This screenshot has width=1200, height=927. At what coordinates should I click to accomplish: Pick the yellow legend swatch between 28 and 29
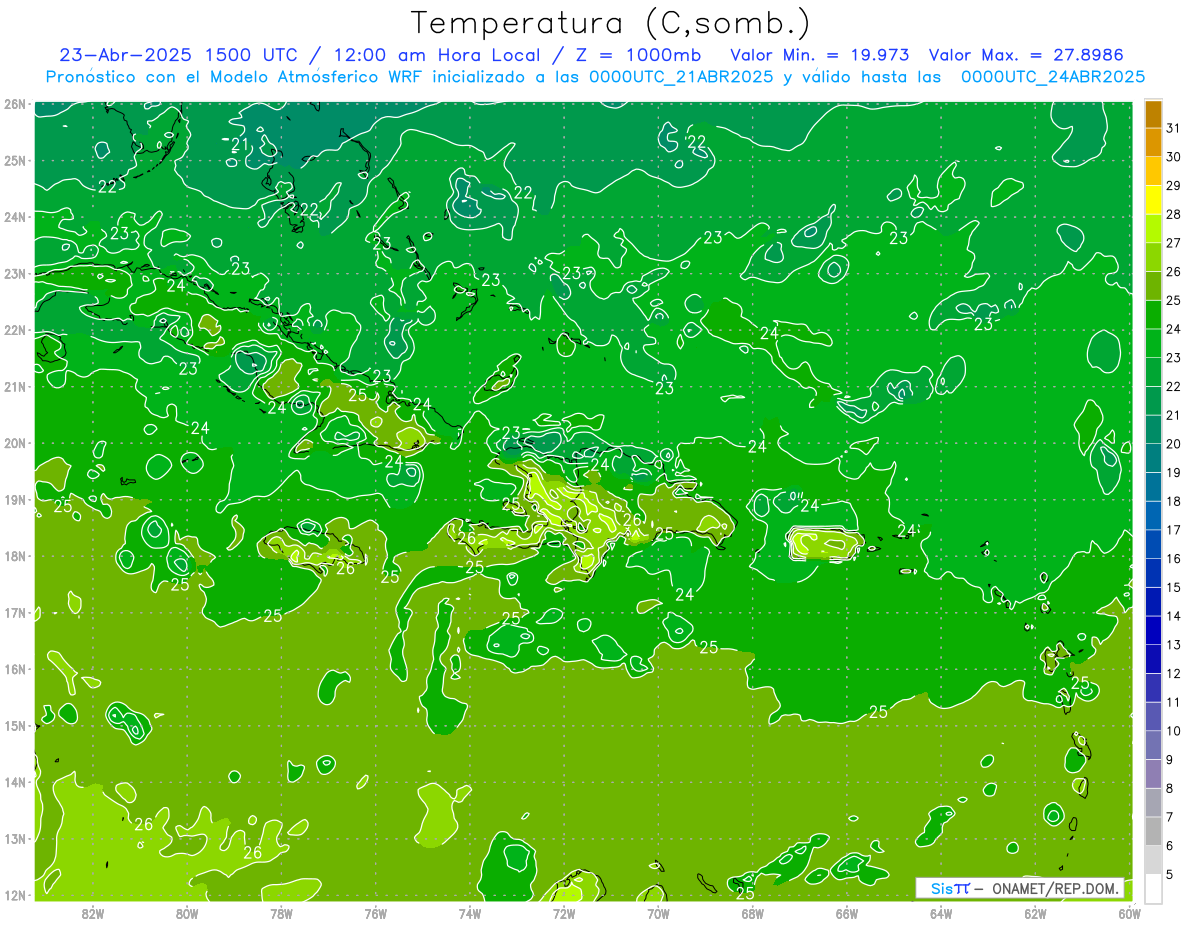[x=1153, y=201]
